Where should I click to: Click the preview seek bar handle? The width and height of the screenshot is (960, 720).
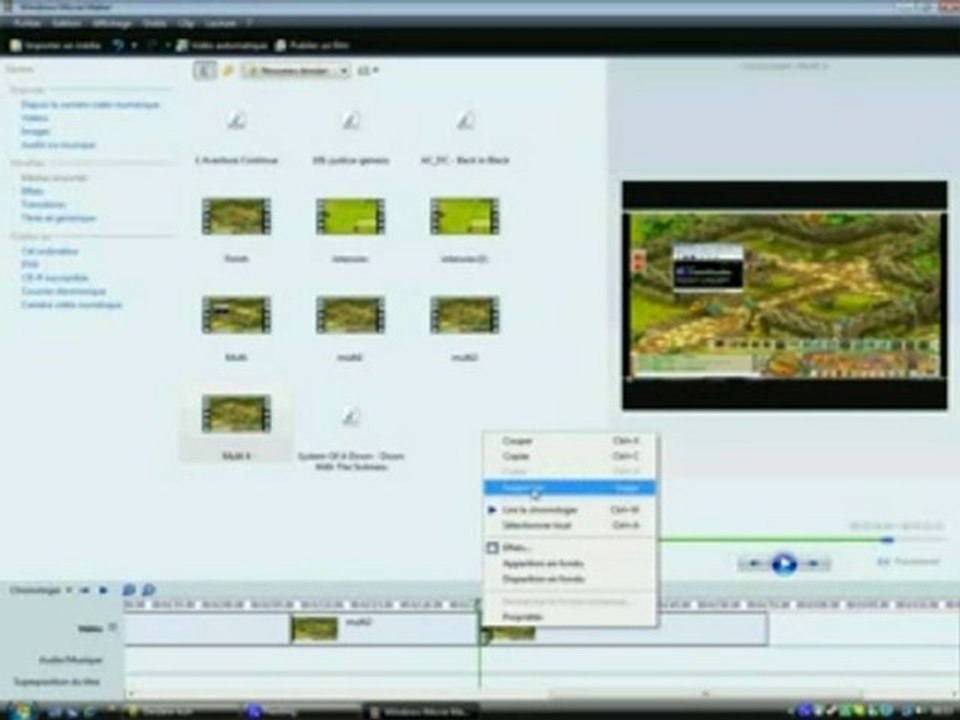[x=888, y=540]
